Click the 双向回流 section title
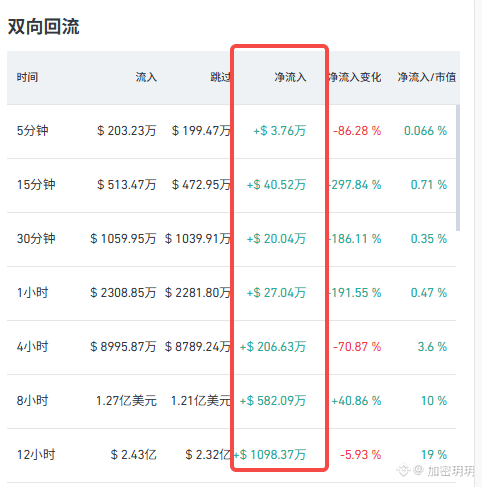The image size is (482, 487). tap(44, 26)
